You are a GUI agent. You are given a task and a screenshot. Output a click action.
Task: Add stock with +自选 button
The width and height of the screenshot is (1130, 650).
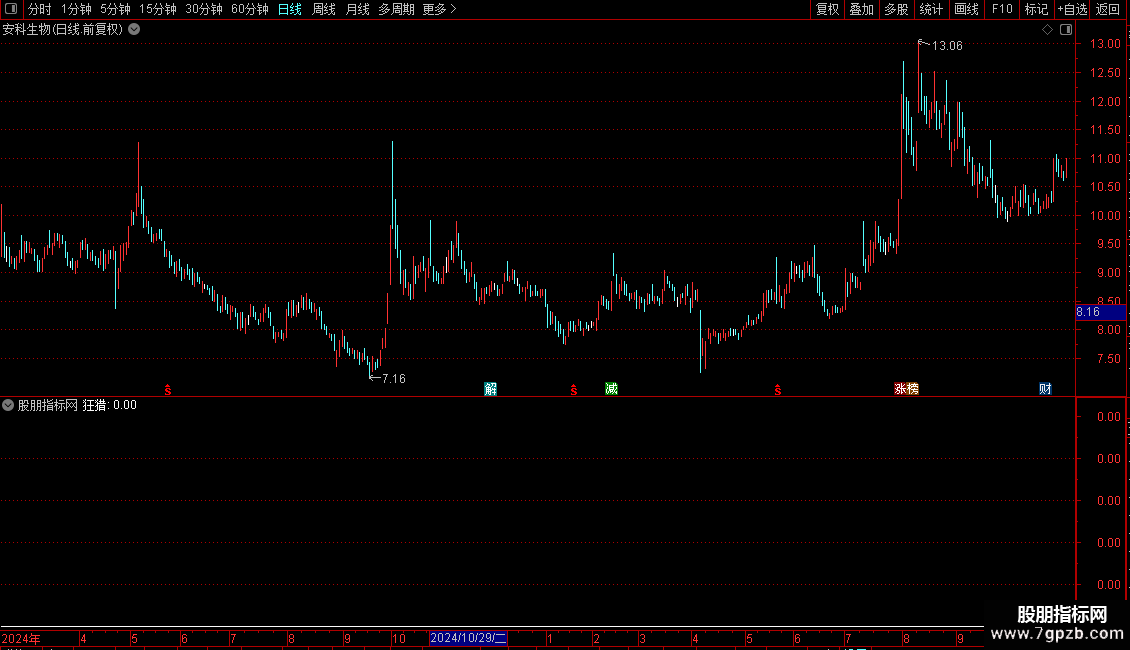1072,9
